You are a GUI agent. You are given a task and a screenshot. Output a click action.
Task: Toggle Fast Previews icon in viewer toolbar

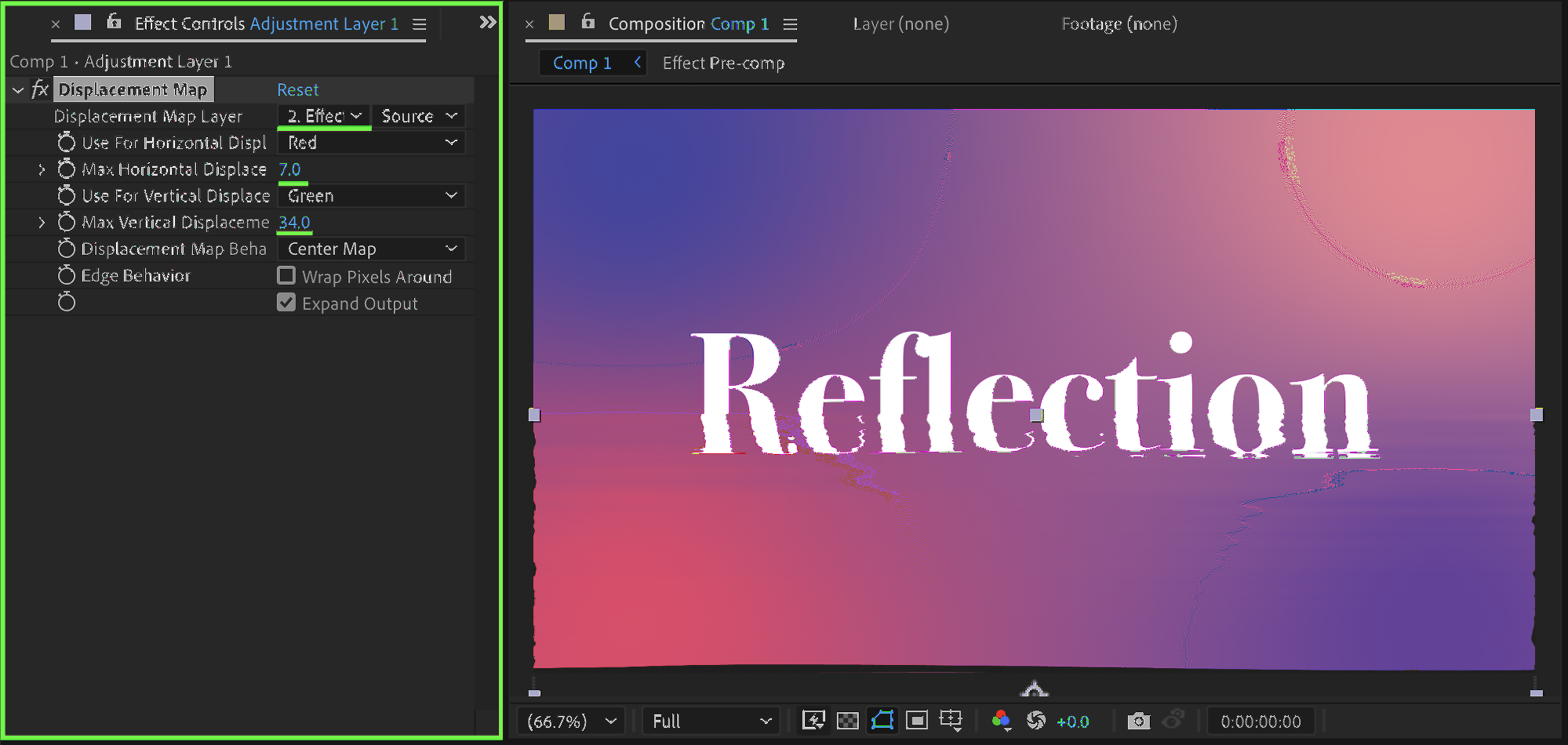pos(813,720)
